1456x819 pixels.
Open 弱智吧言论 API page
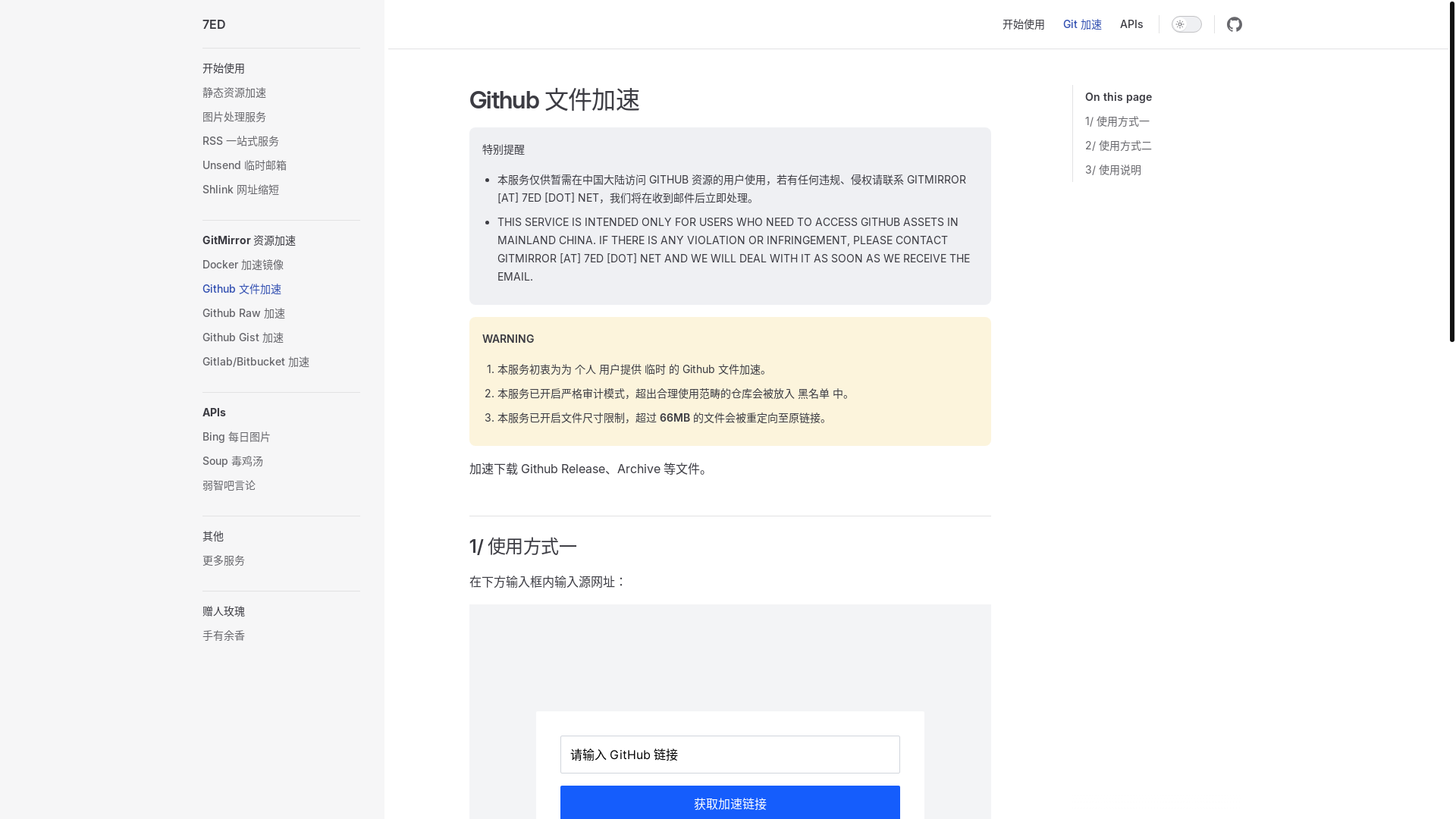229,485
